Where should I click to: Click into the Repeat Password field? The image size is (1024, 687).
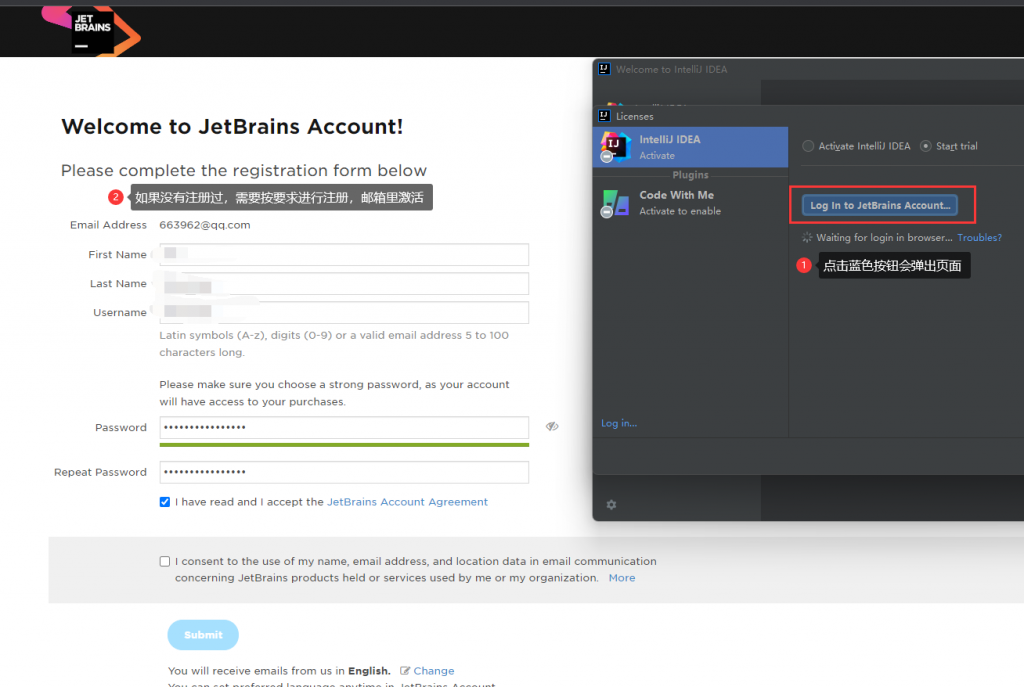[x=344, y=472]
